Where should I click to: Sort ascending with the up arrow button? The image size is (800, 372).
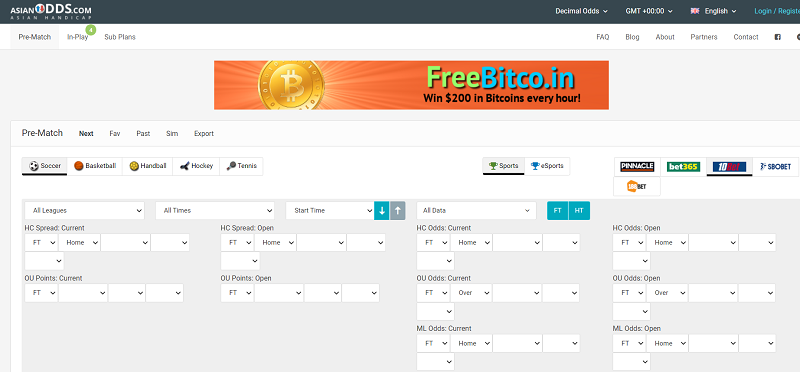pos(397,211)
